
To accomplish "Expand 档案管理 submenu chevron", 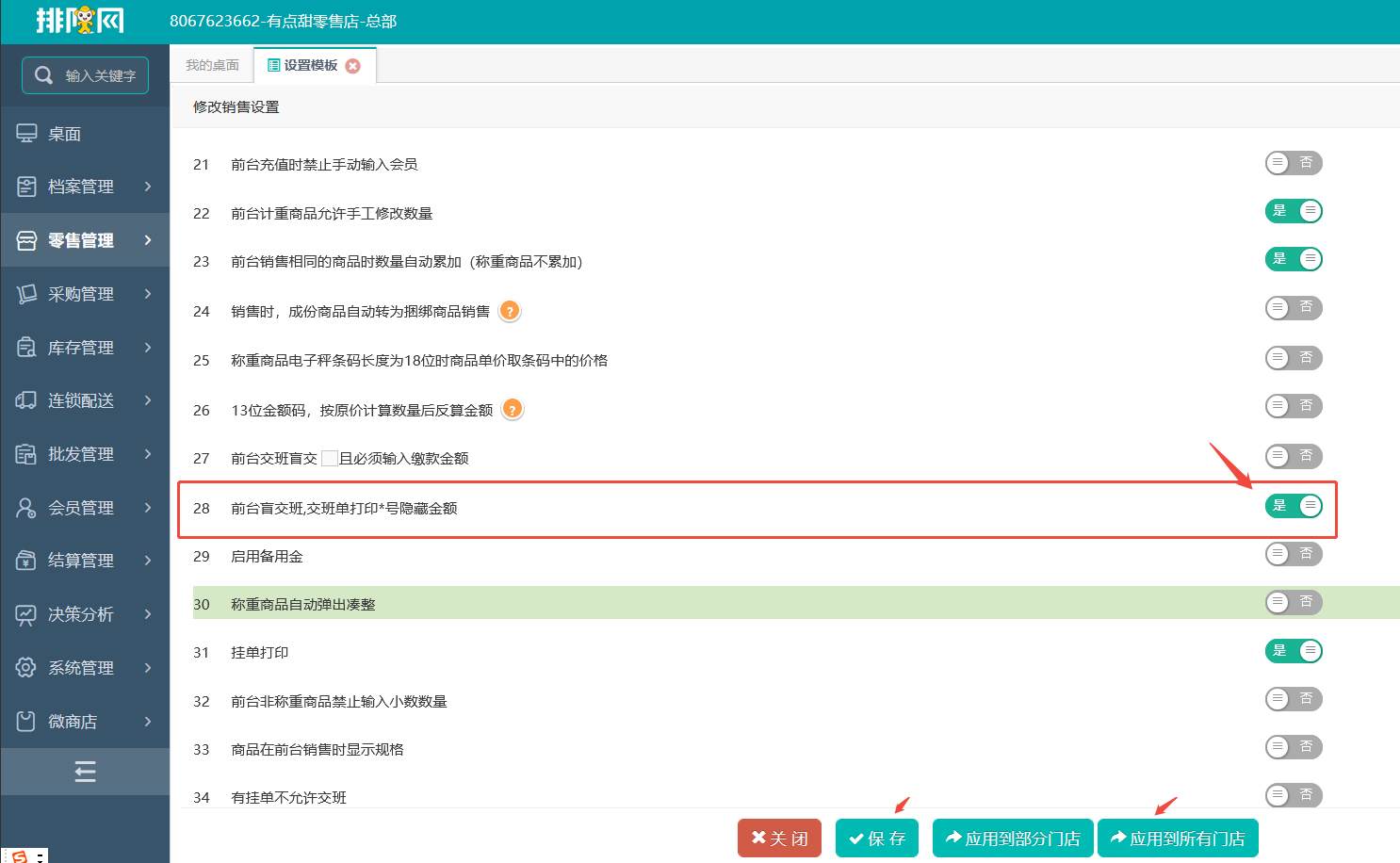I will point(148,187).
